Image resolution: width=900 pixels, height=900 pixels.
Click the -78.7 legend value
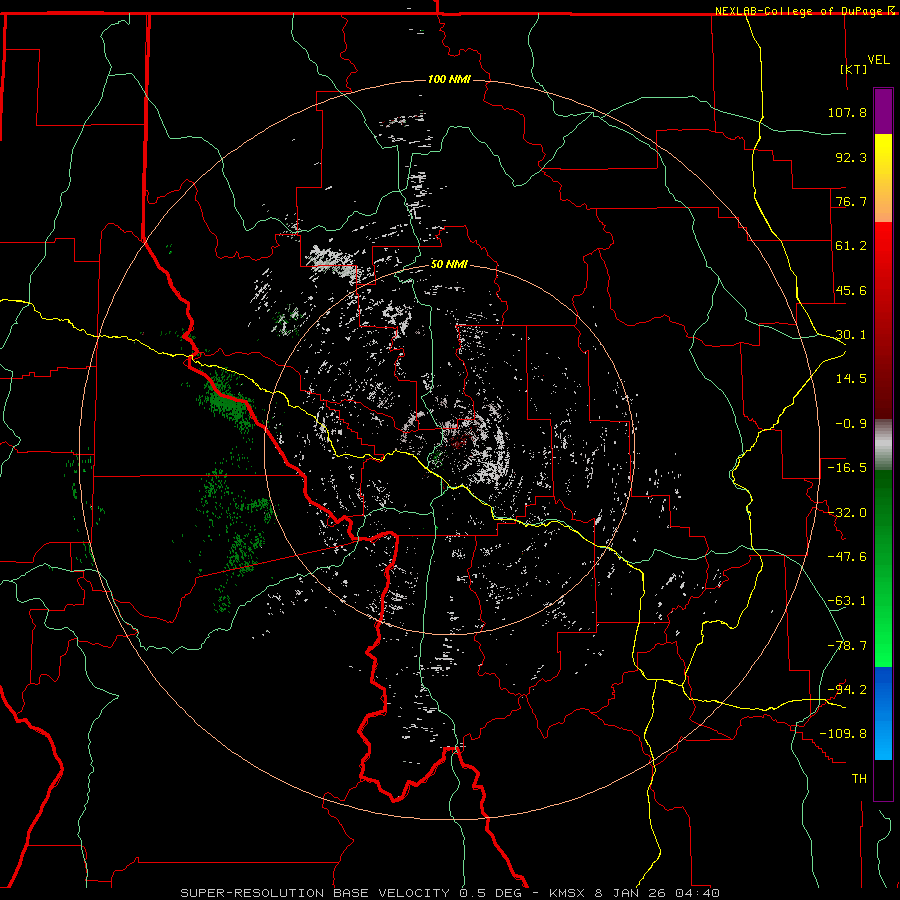(x=847, y=646)
